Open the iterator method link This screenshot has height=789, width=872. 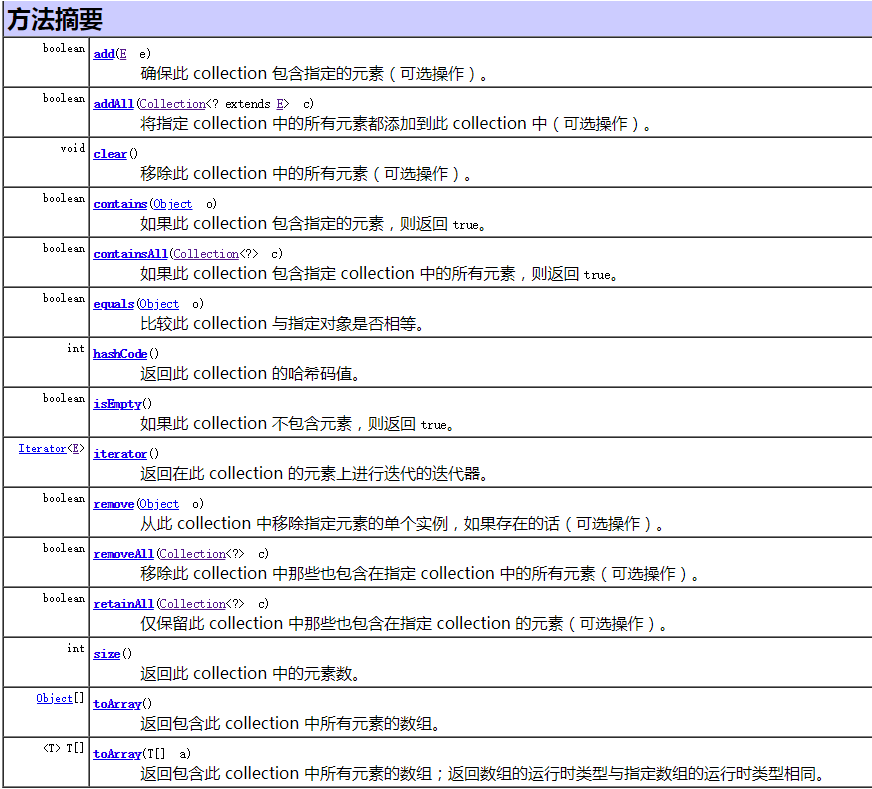[120, 454]
